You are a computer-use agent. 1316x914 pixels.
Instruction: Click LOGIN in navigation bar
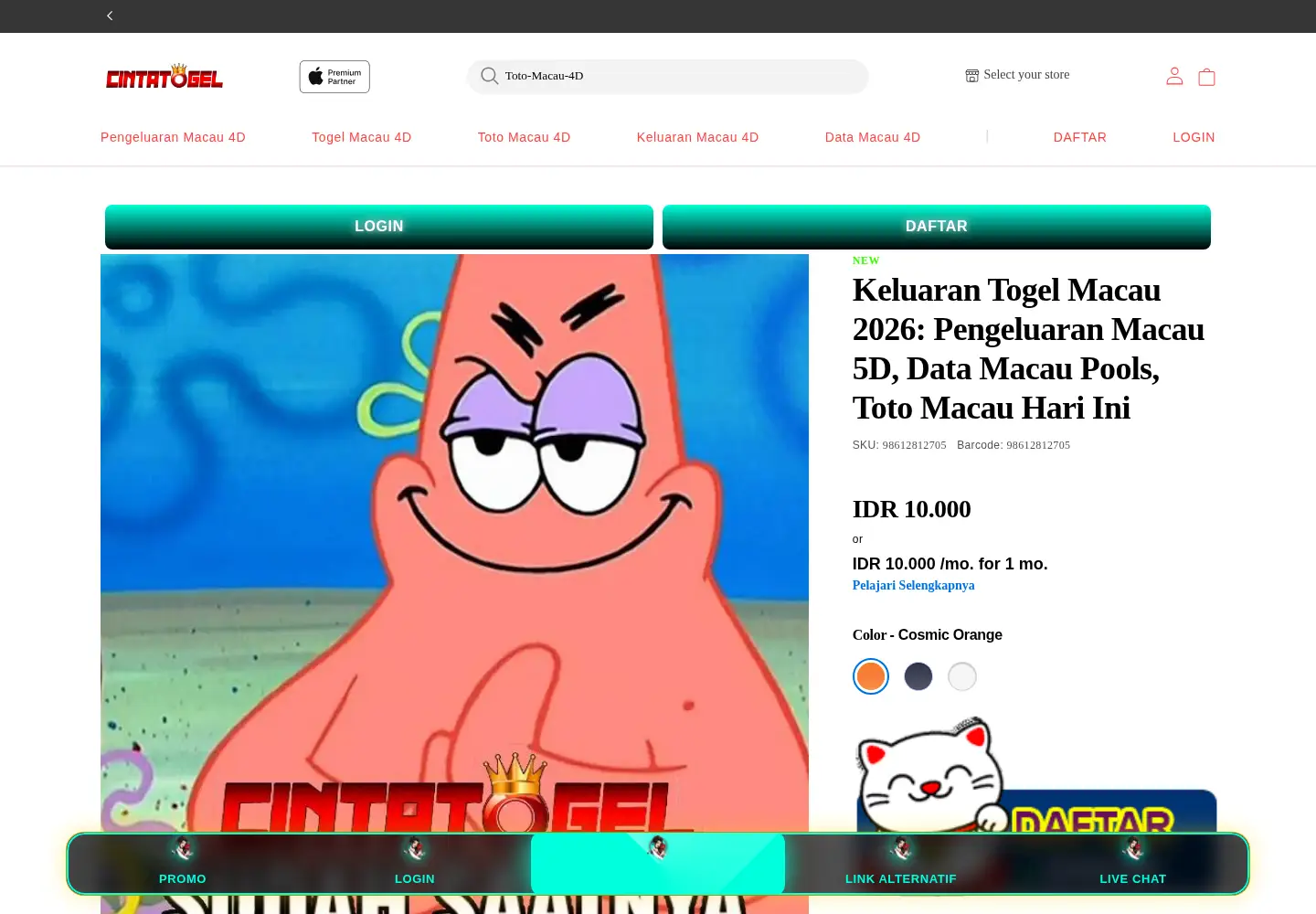pos(1194,137)
